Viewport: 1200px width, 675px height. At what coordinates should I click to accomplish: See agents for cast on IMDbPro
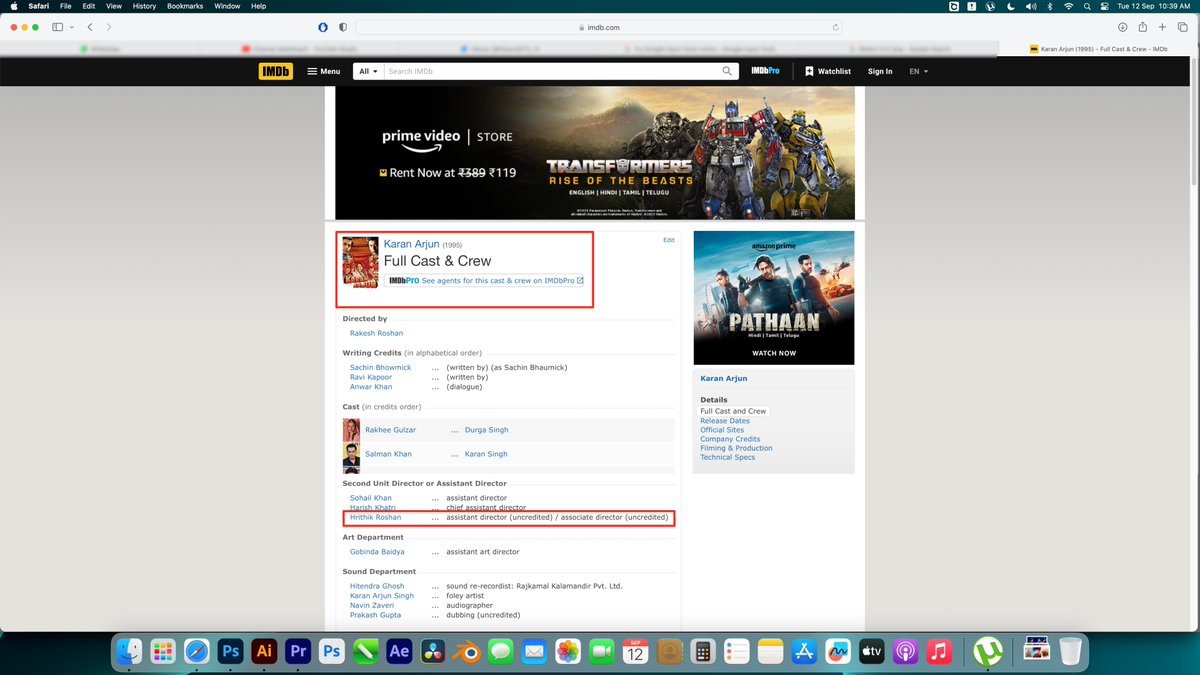pos(484,281)
